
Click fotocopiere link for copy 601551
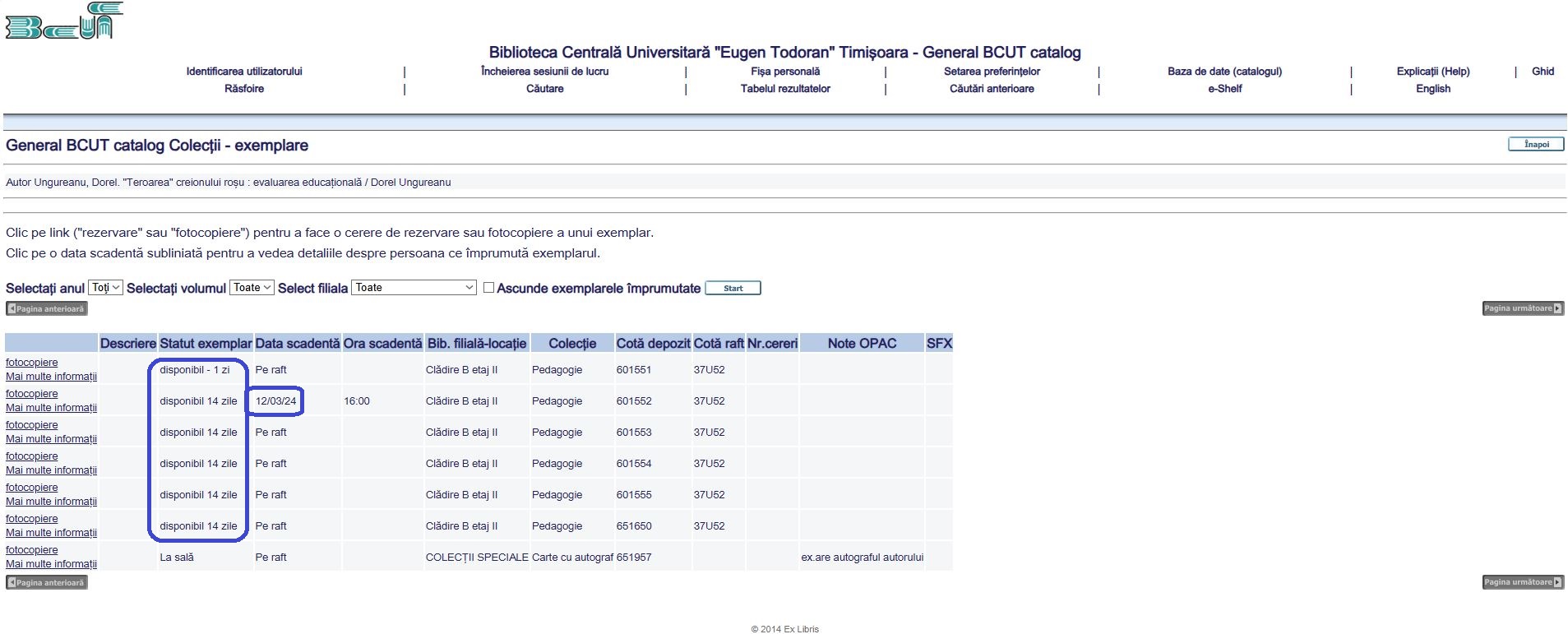[32, 363]
